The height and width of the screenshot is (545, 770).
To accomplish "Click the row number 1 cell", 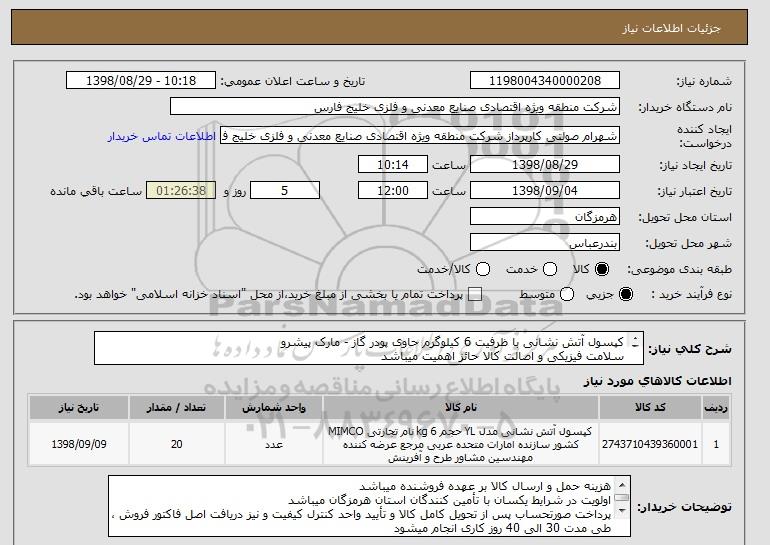I will click(716, 444).
